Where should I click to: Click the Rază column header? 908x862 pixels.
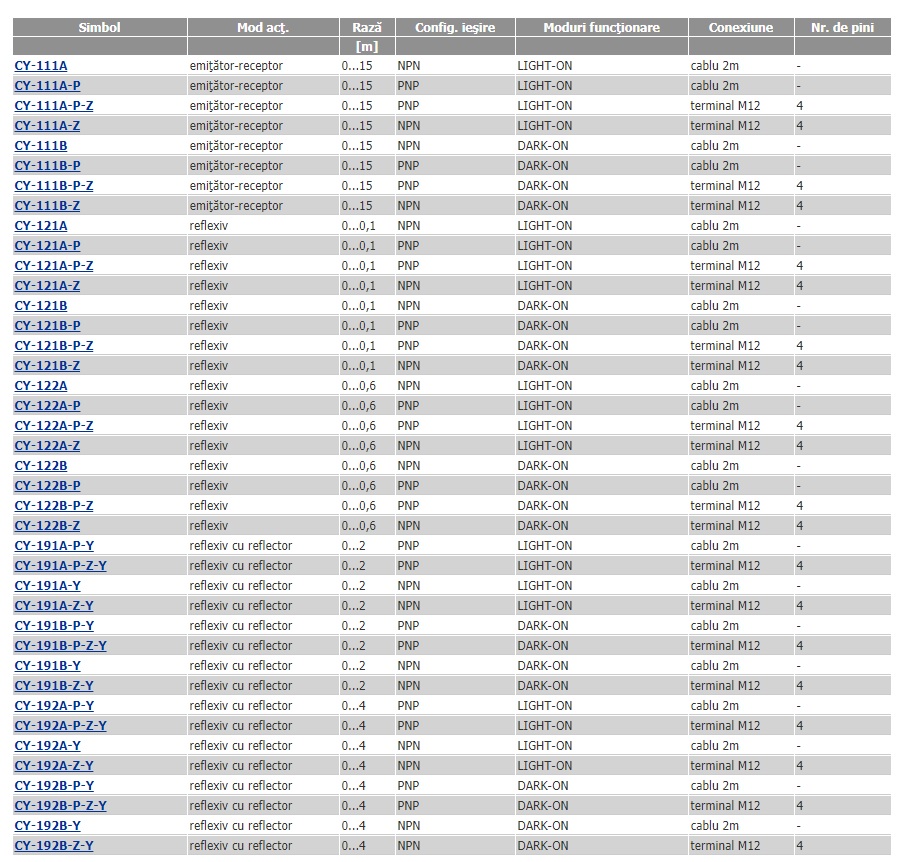point(367,27)
